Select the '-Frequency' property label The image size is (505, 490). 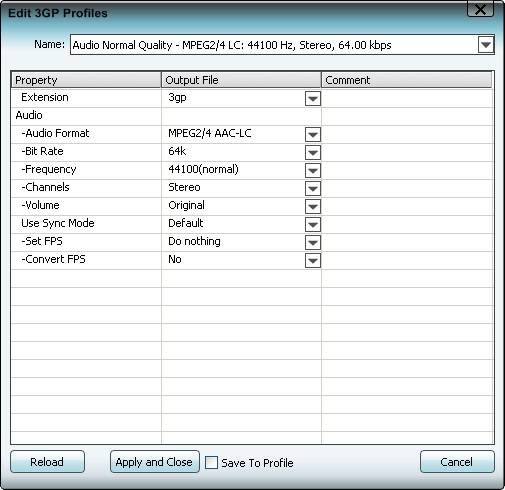[x=49, y=169]
